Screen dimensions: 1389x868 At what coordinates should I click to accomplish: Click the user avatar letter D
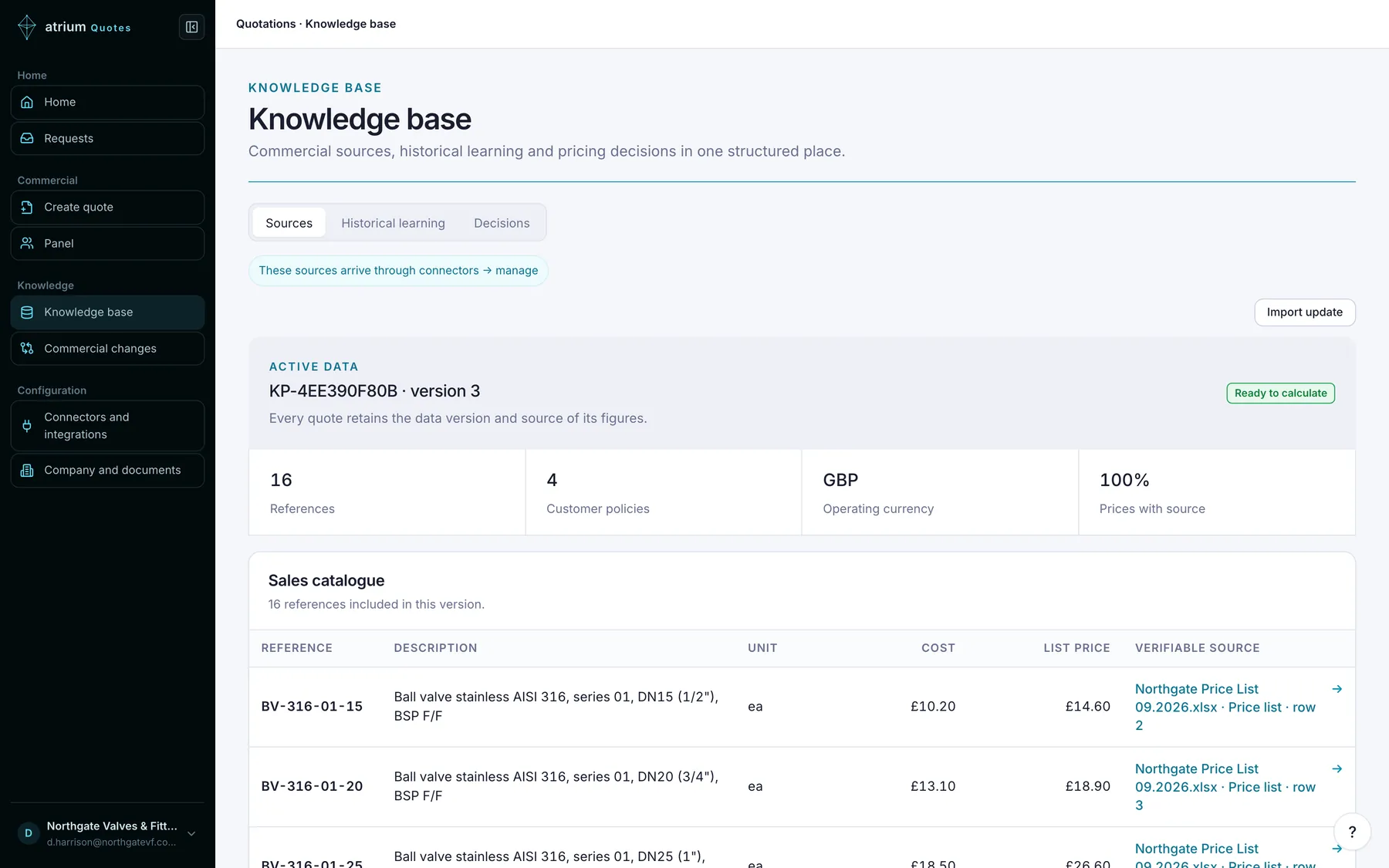click(x=29, y=833)
